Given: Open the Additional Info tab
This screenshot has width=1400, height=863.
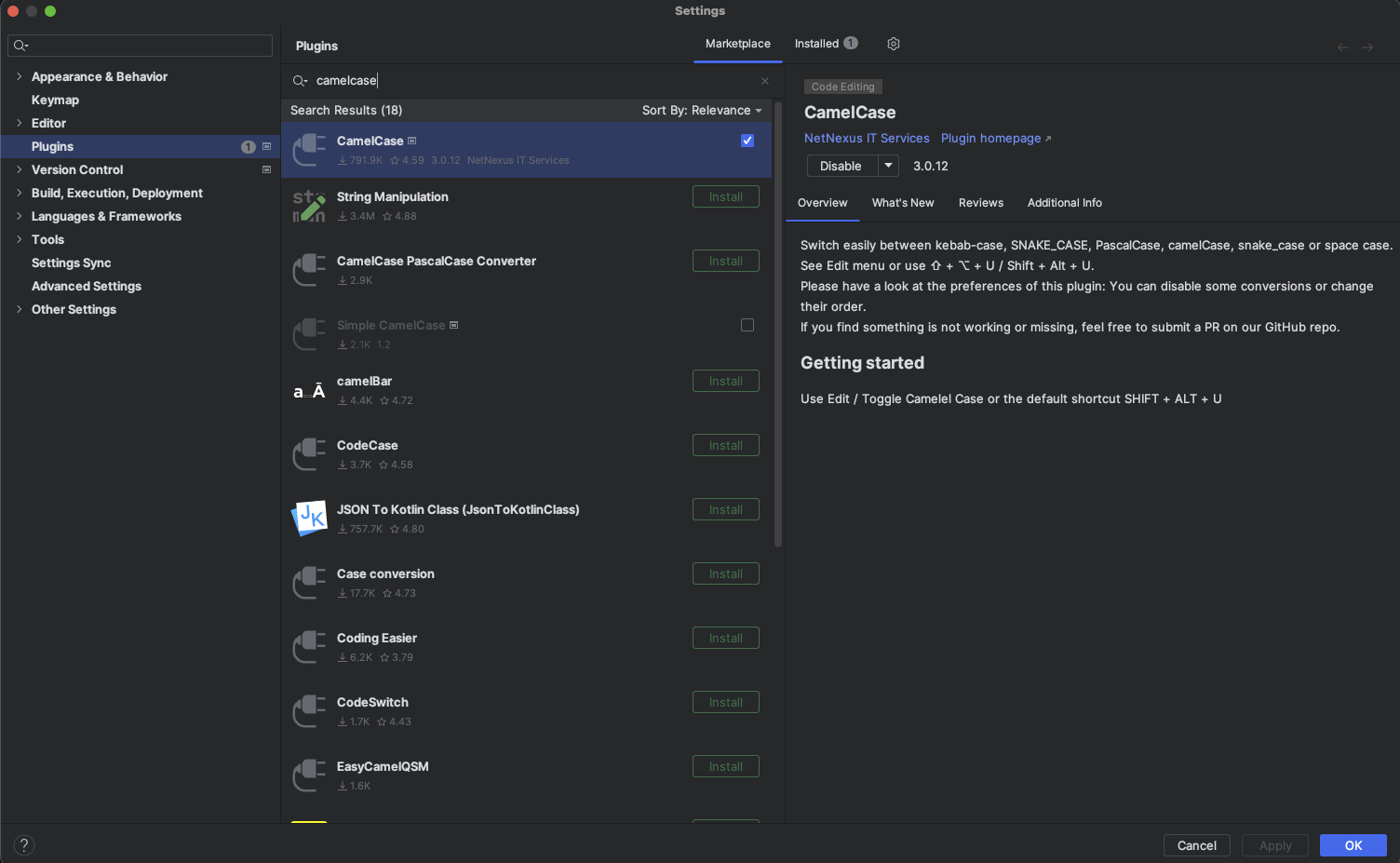Looking at the screenshot, I should pyautogui.click(x=1065, y=203).
